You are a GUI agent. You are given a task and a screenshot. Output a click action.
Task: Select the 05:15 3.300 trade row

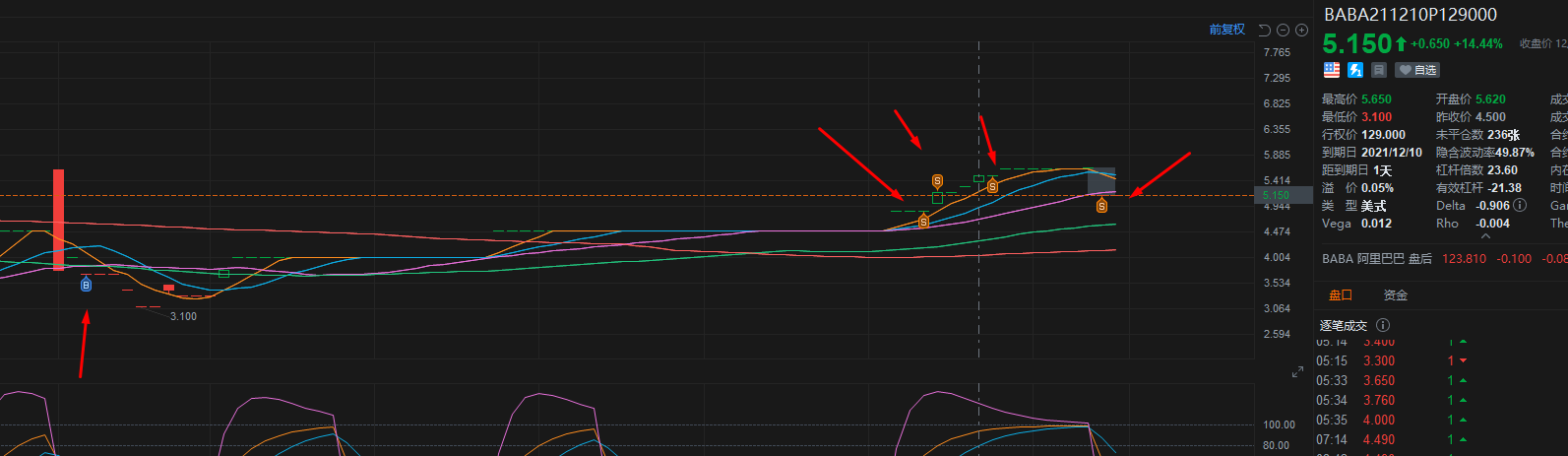1393,360
